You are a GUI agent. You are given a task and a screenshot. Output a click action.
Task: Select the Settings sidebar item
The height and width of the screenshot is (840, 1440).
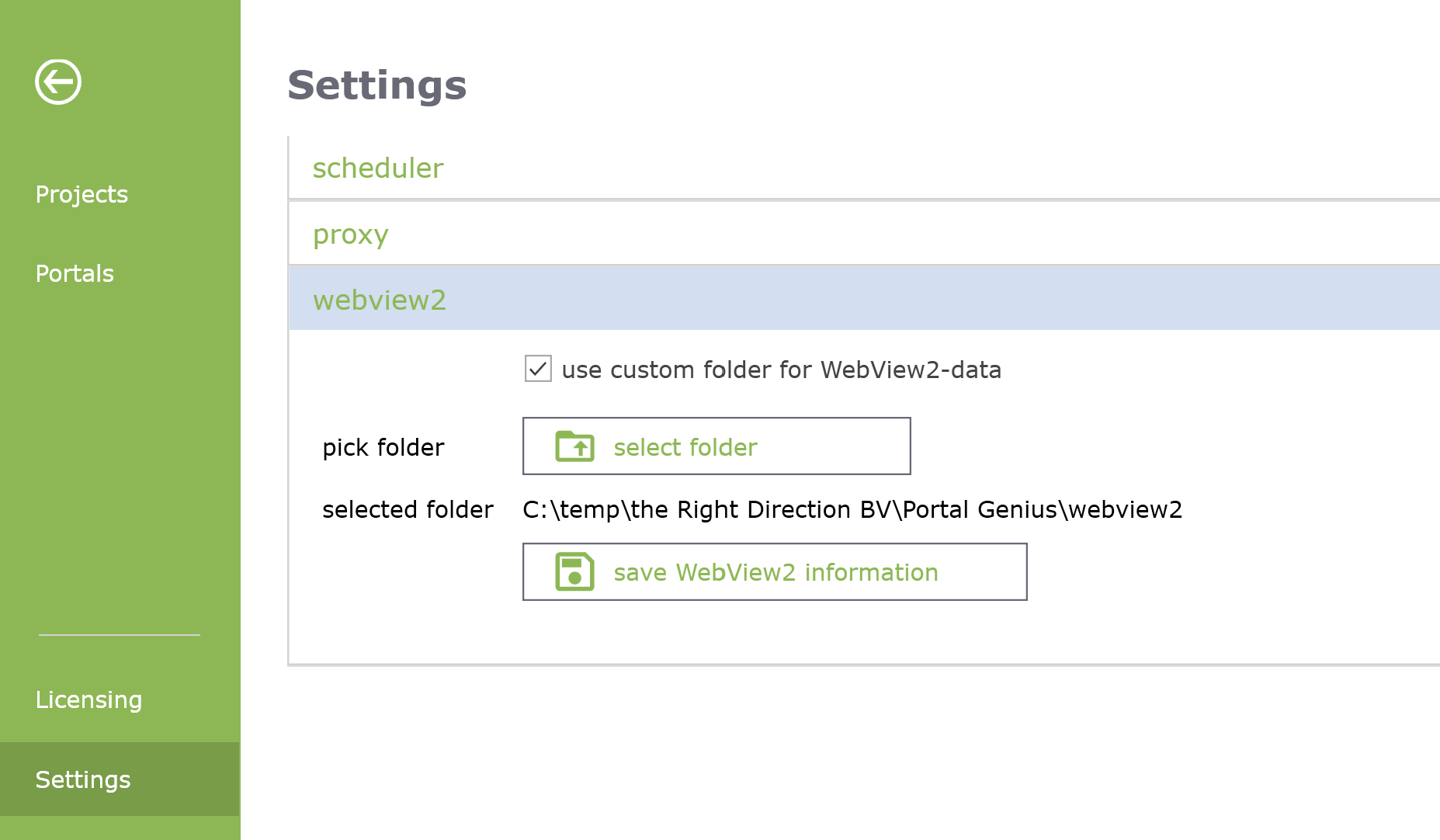tap(120, 779)
